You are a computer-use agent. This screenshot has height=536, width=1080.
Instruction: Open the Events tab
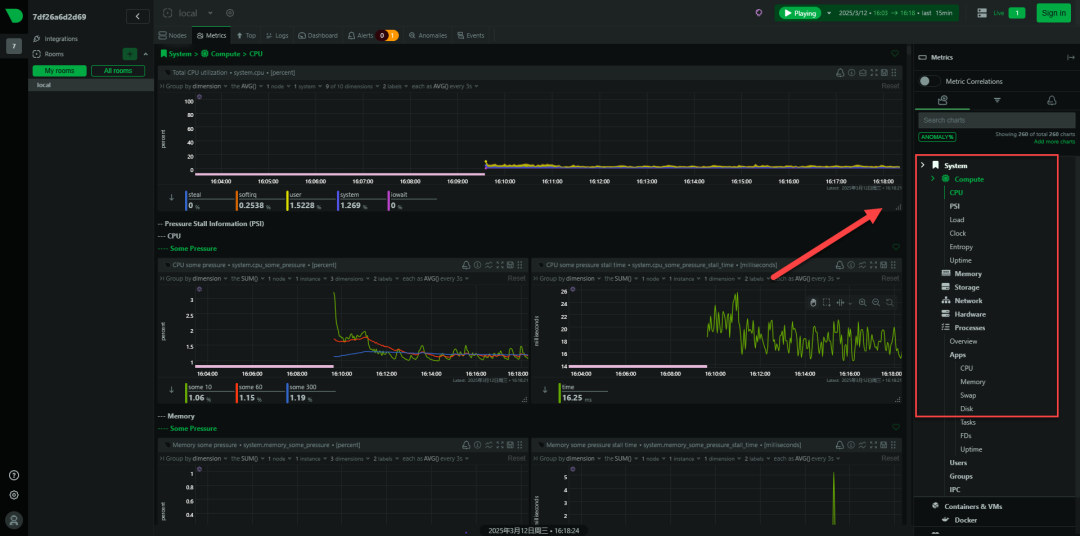tap(470, 35)
